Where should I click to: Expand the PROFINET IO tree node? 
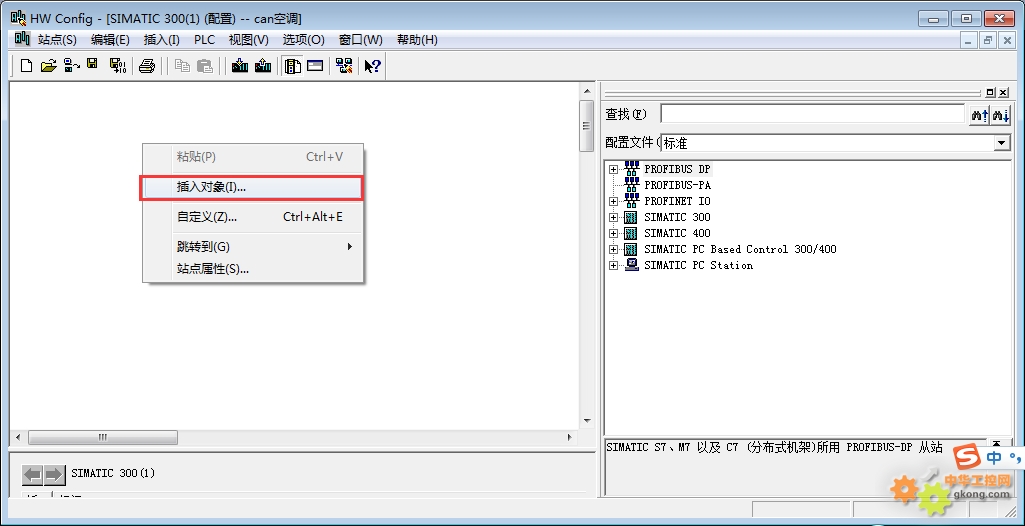click(x=613, y=201)
